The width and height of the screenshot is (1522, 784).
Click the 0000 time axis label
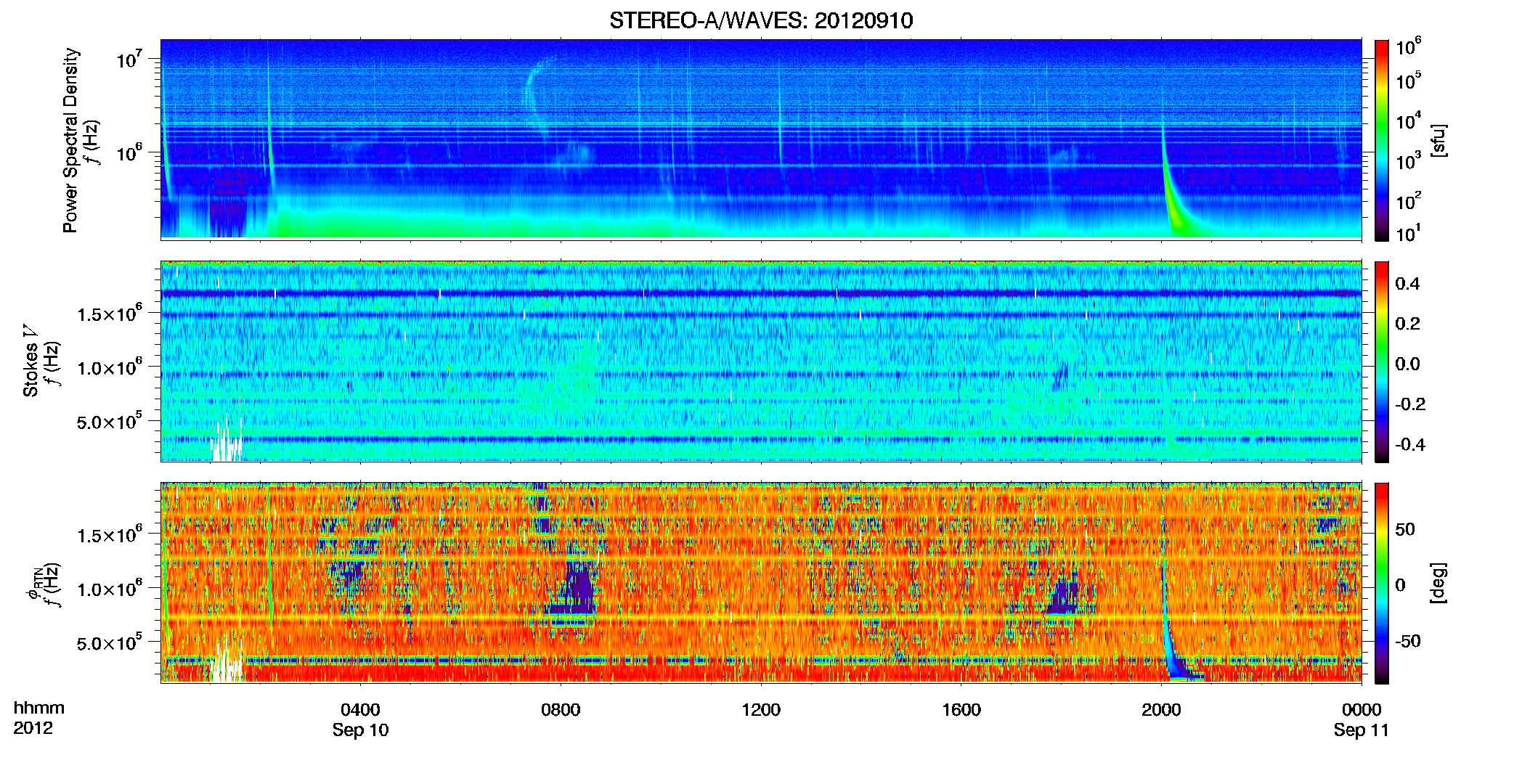click(x=1362, y=710)
